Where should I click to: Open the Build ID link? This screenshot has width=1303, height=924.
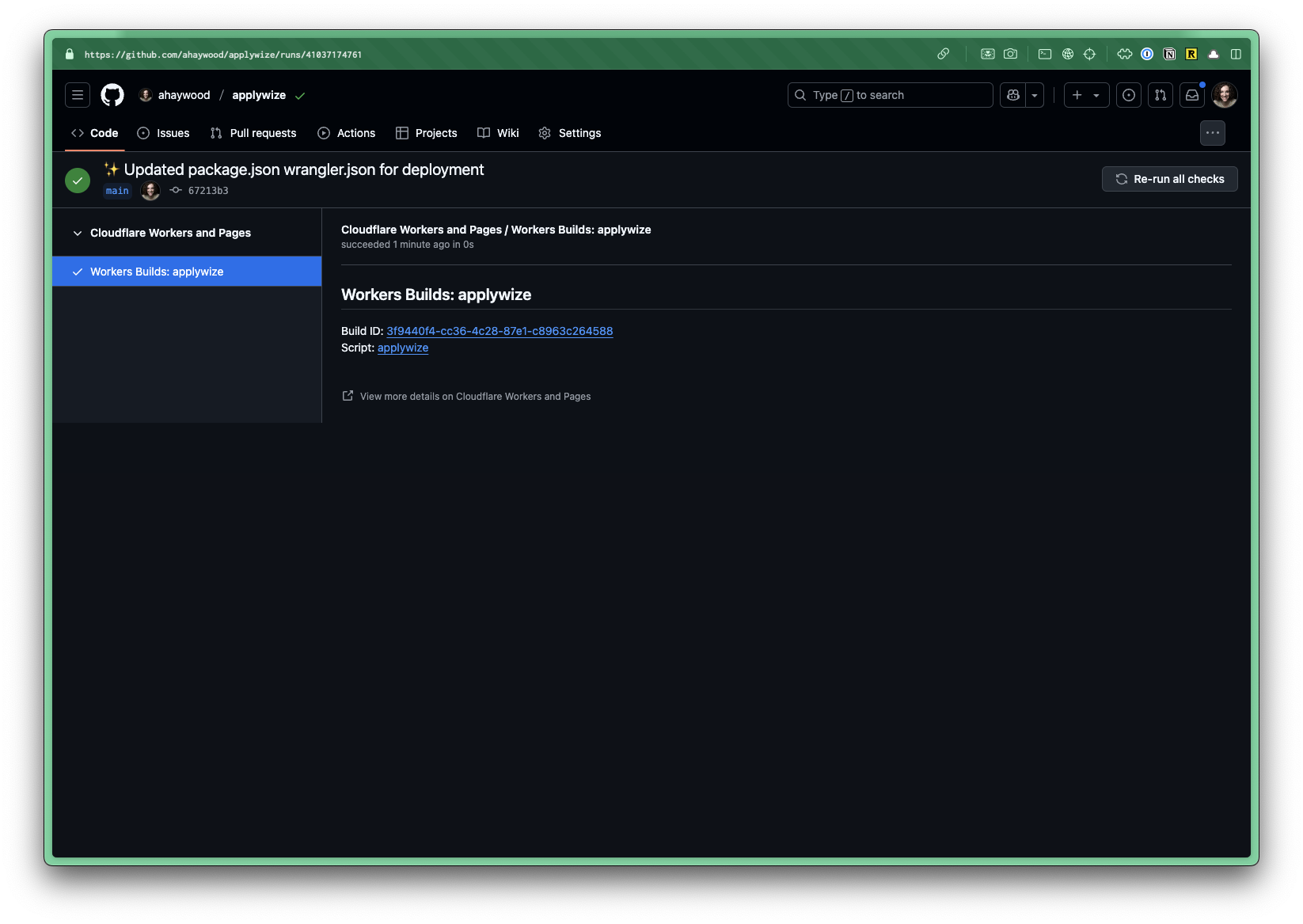click(499, 331)
